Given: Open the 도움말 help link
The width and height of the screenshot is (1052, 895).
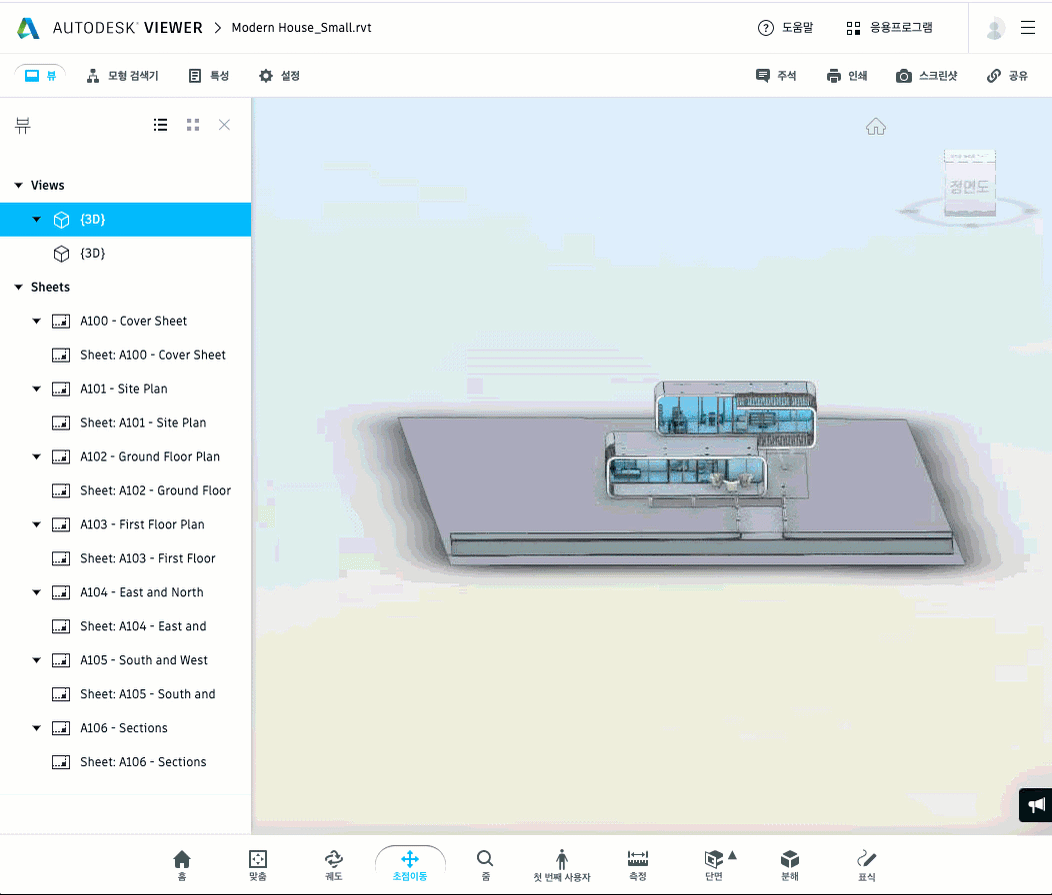Looking at the screenshot, I should (785, 28).
